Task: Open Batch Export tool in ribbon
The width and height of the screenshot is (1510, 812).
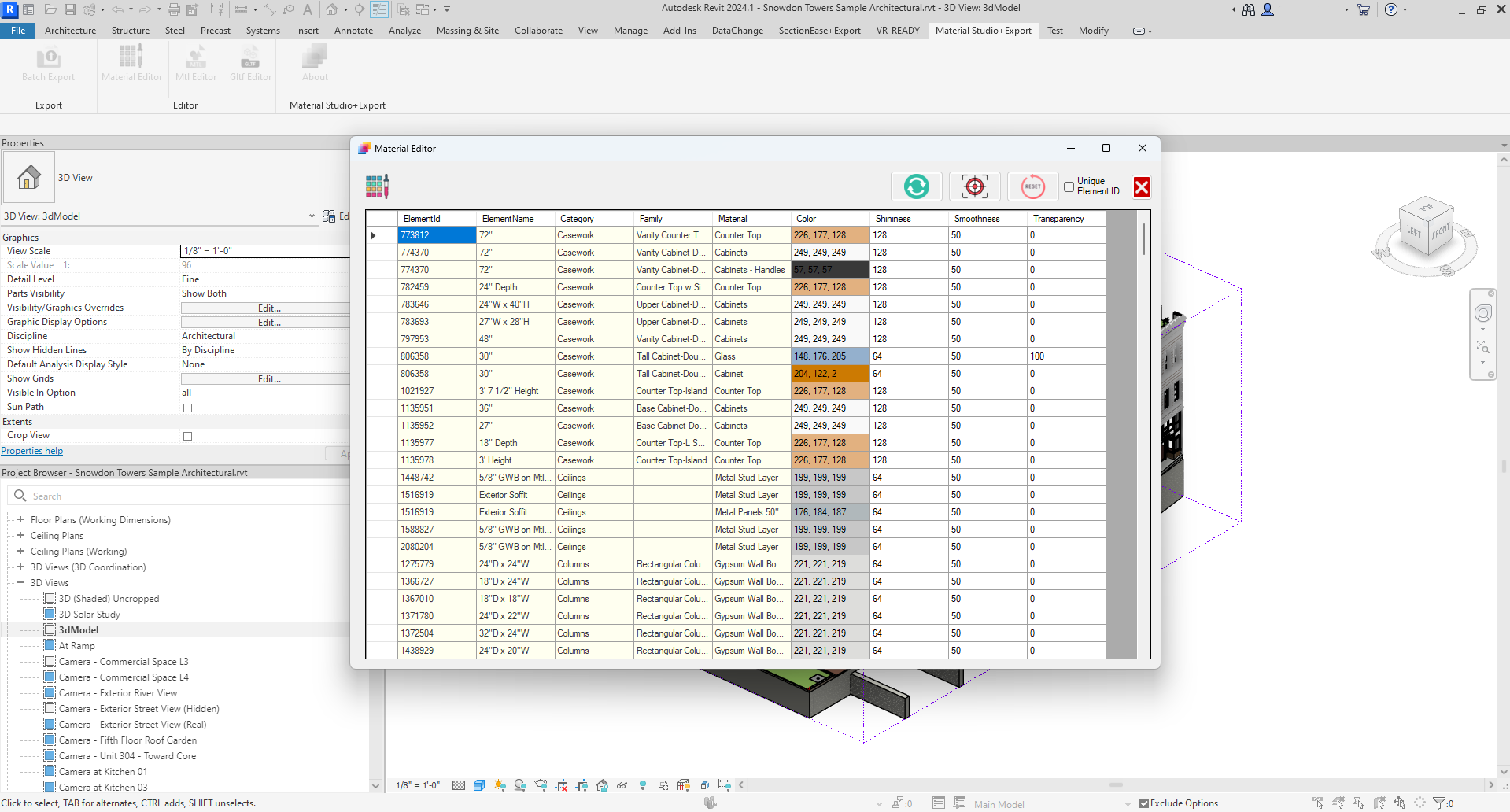Action: [x=48, y=64]
